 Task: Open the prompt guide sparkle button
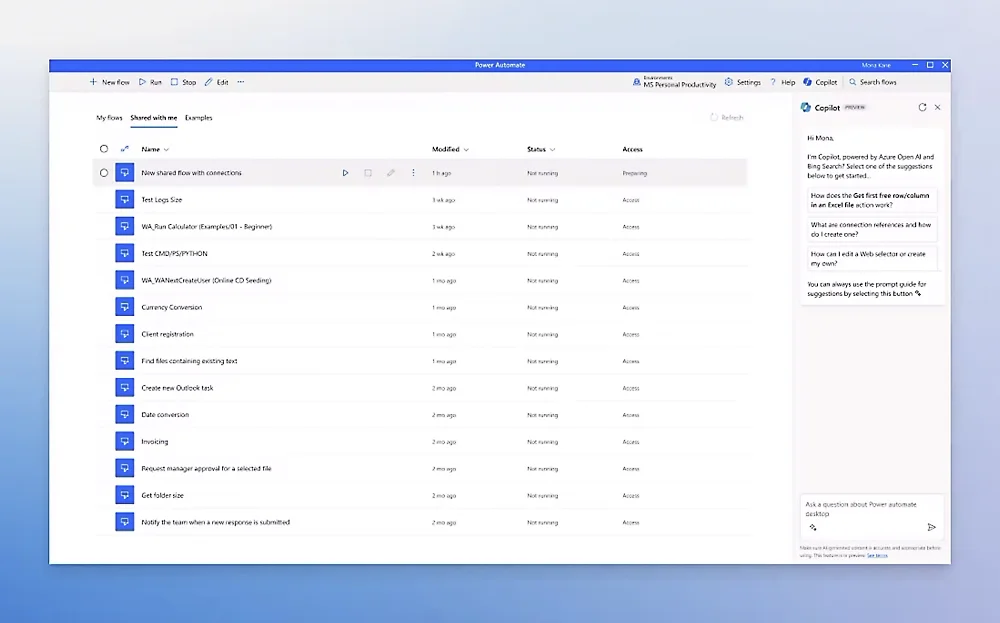[812, 527]
